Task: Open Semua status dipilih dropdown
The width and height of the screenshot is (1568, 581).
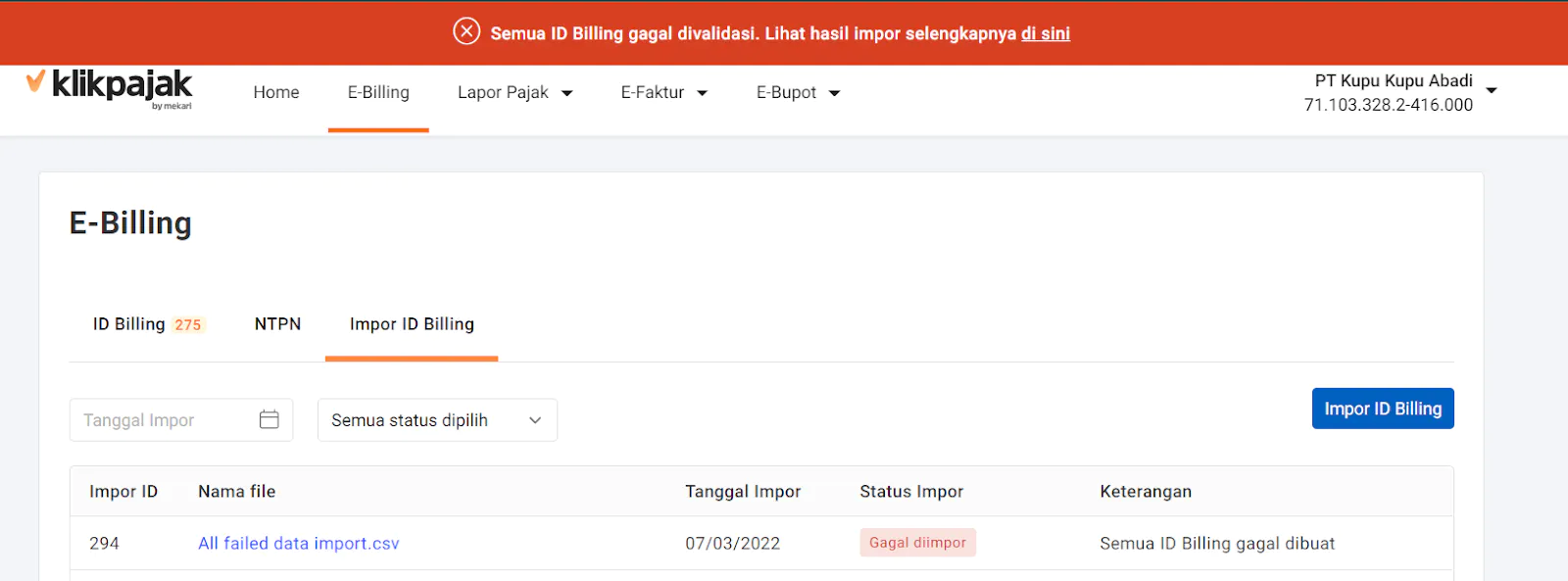Action: click(x=437, y=419)
